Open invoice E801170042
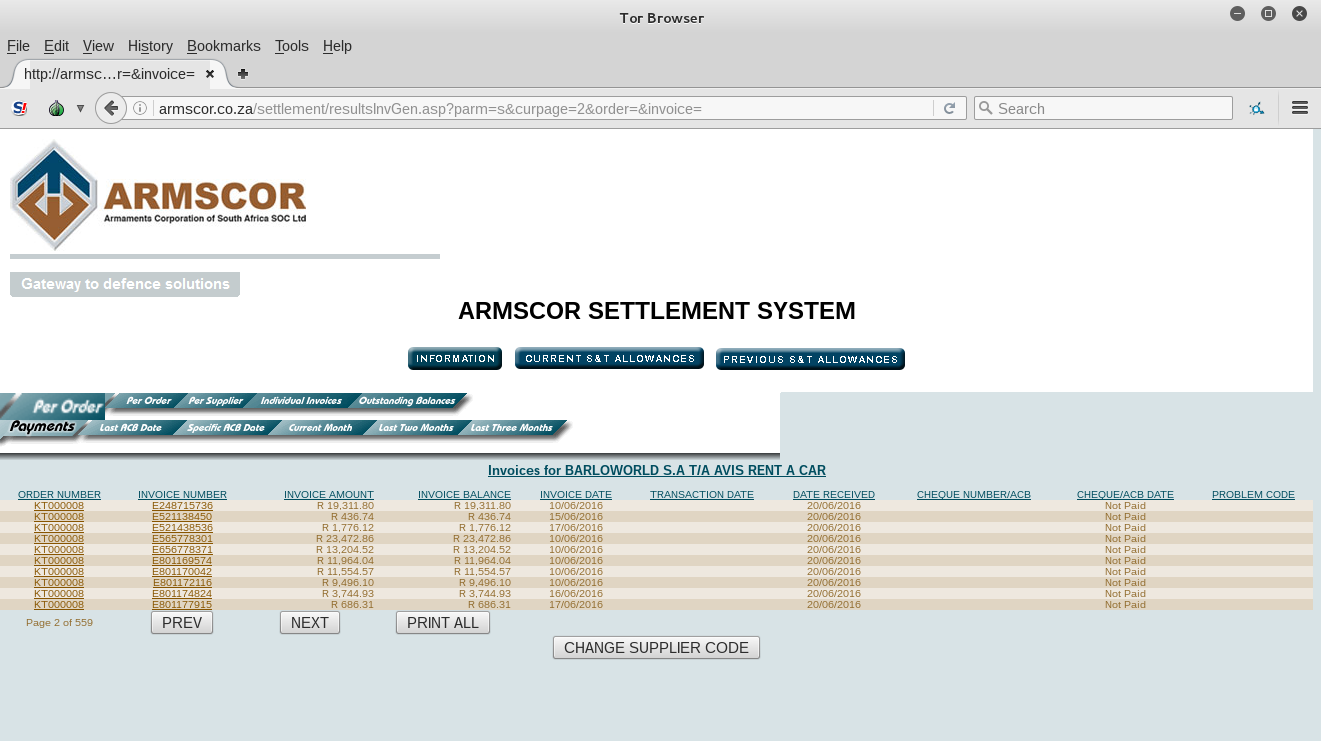Image resolution: width=1321 pixels, height=741 pixels. point(182,572)
